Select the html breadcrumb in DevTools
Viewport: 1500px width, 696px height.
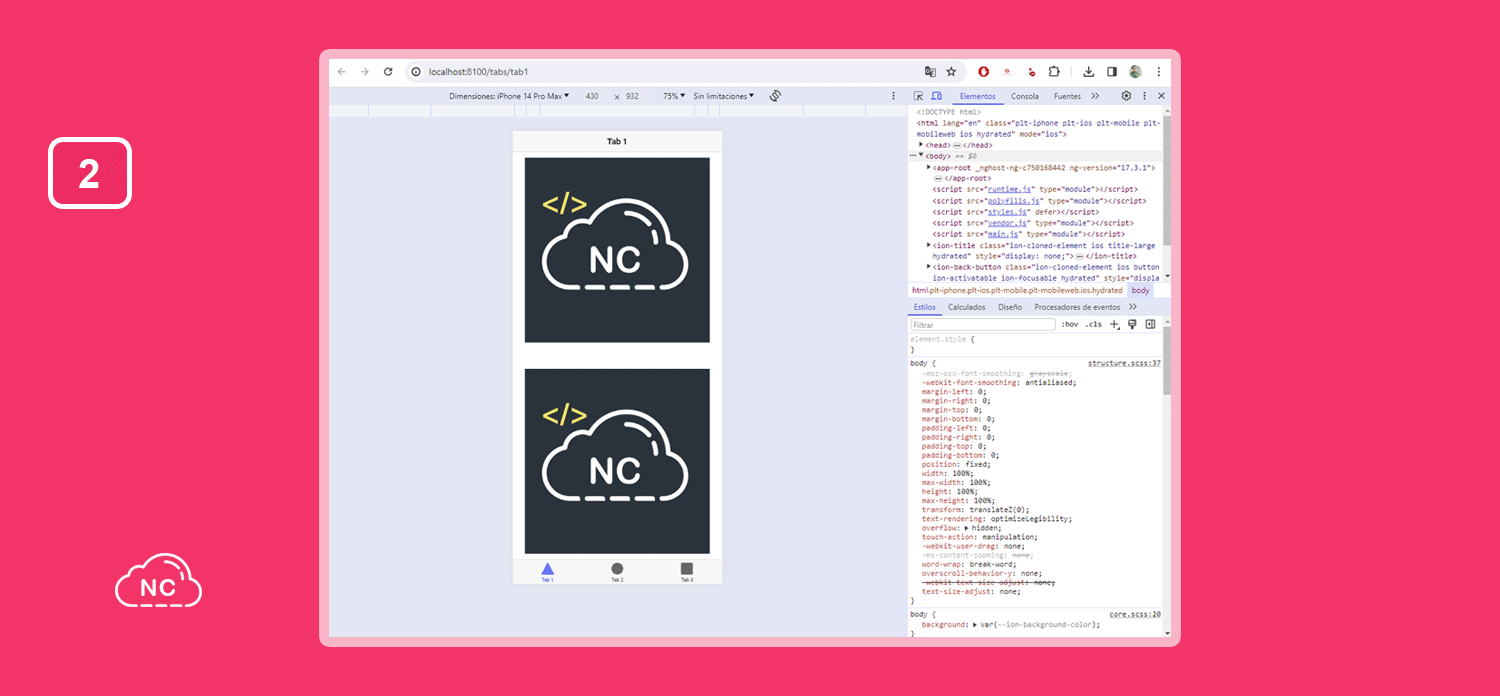[1017, 290]
